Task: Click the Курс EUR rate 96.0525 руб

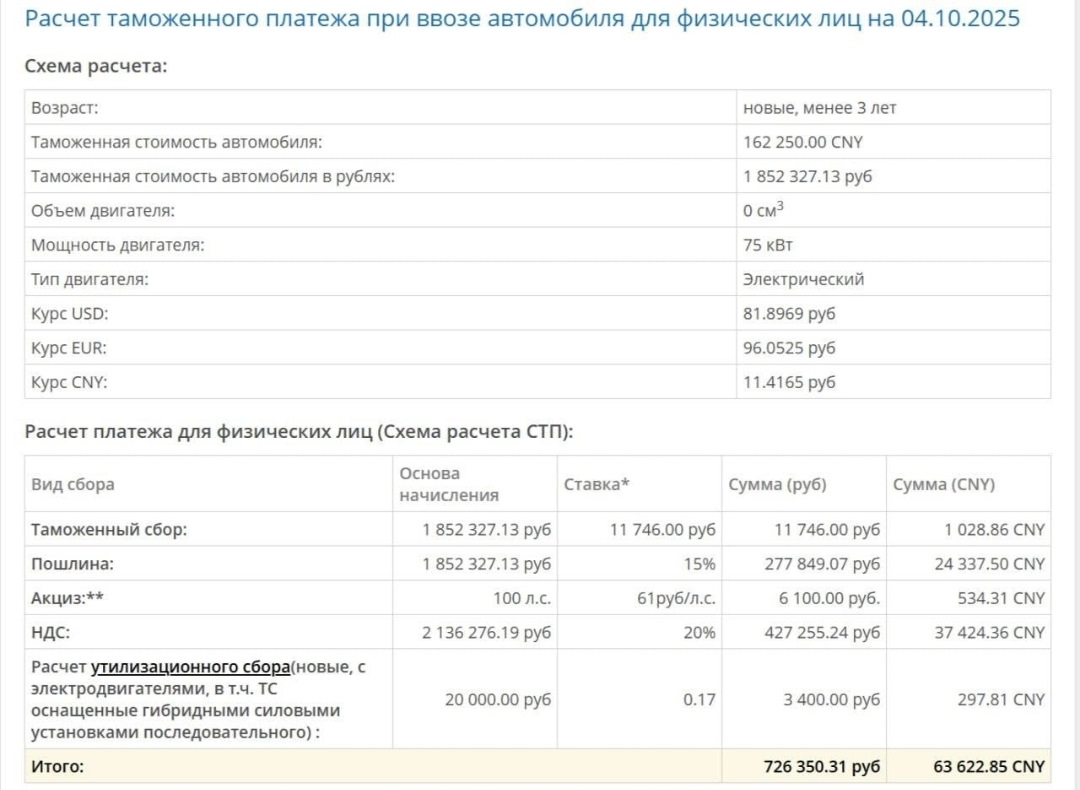Action: 789,348
